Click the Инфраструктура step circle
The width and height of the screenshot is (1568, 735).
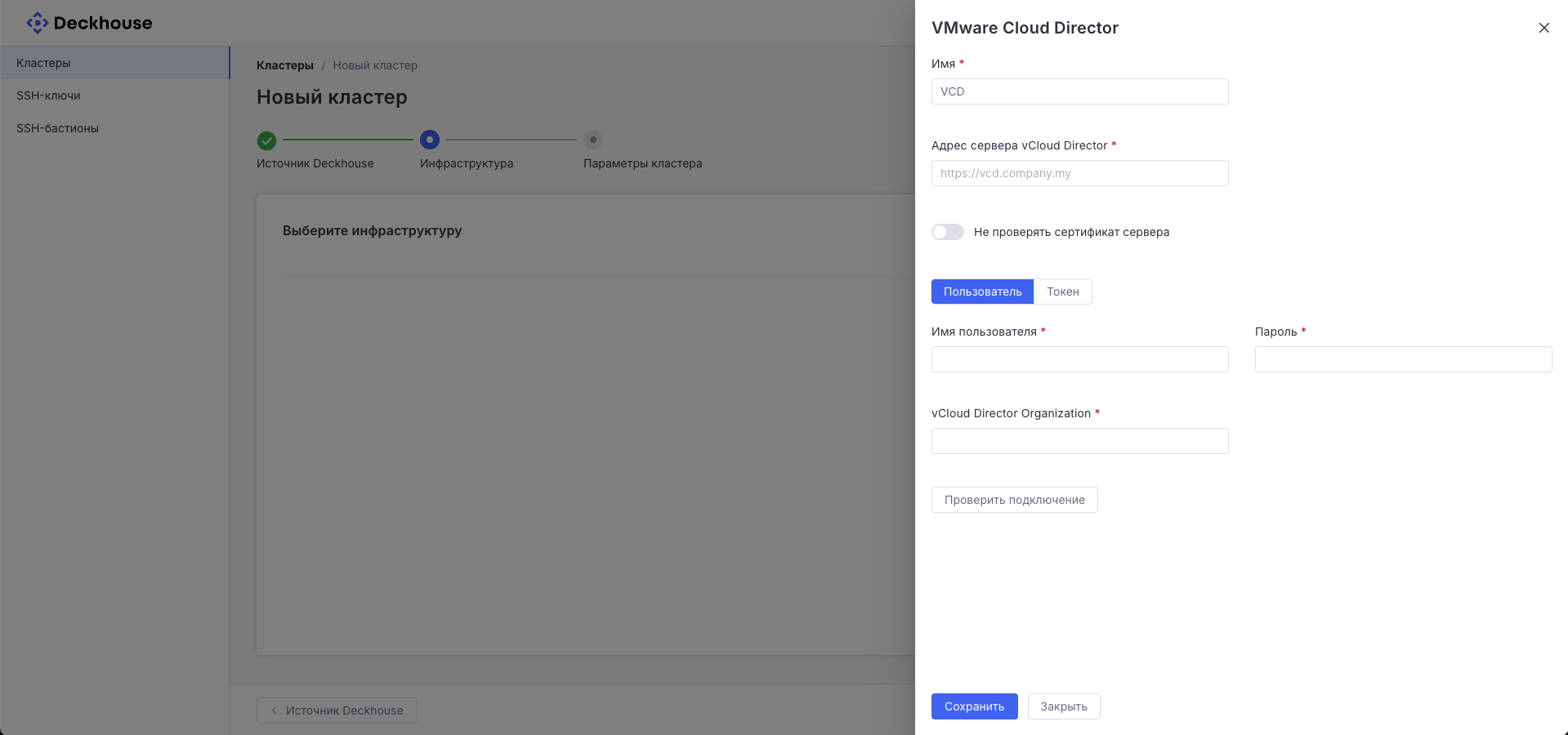tap(430, 140)
